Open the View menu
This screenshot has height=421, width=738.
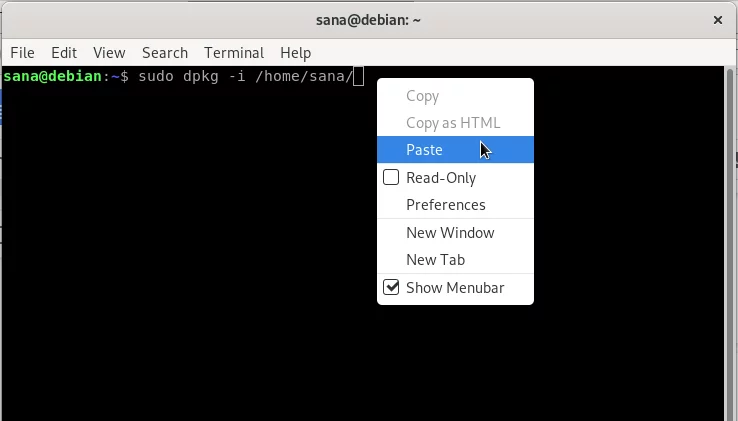click(x=109, y=53)
